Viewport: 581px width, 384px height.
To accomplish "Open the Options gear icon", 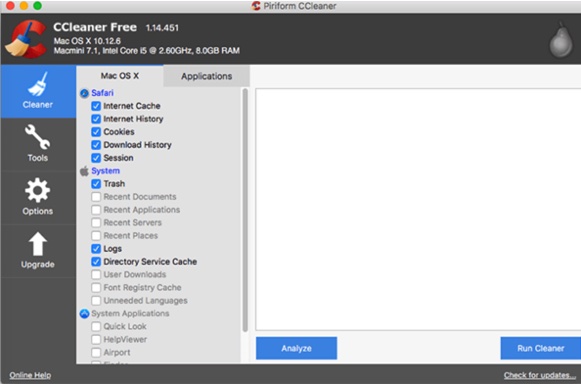I will pyautogui.click(x=37, y=191).
